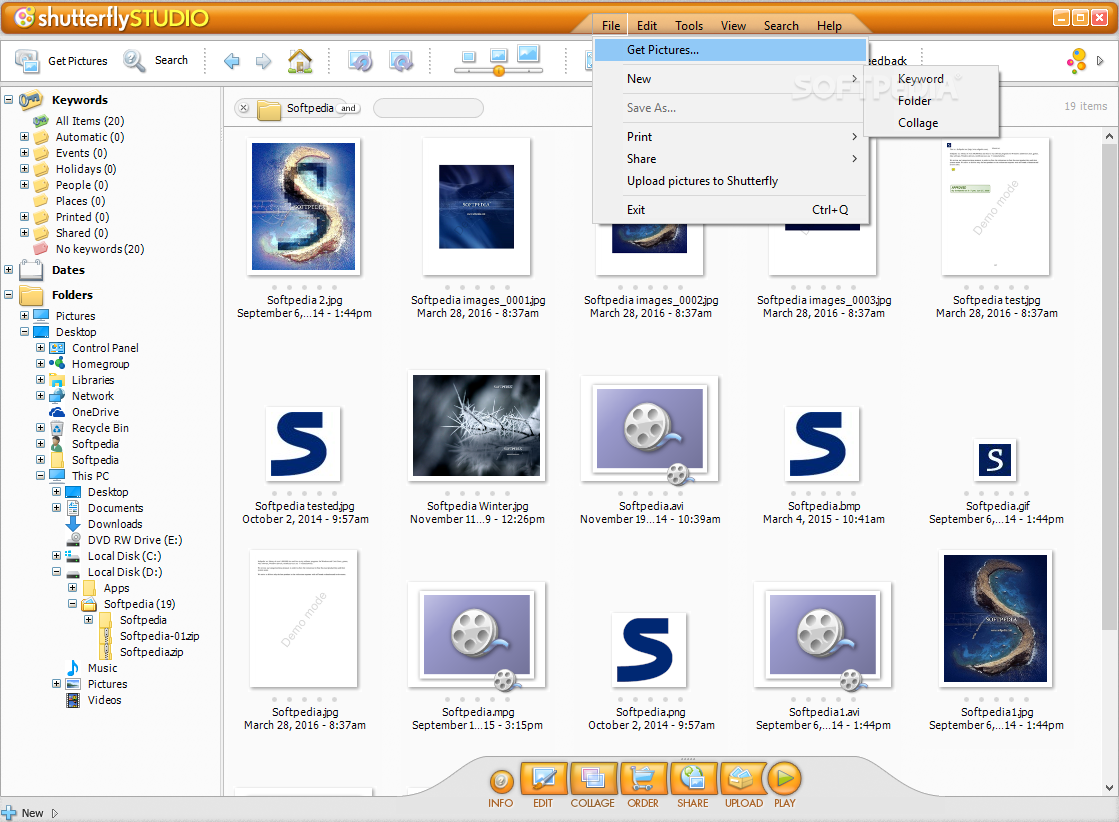Choose Exit from the File menu

pos(730,210)
